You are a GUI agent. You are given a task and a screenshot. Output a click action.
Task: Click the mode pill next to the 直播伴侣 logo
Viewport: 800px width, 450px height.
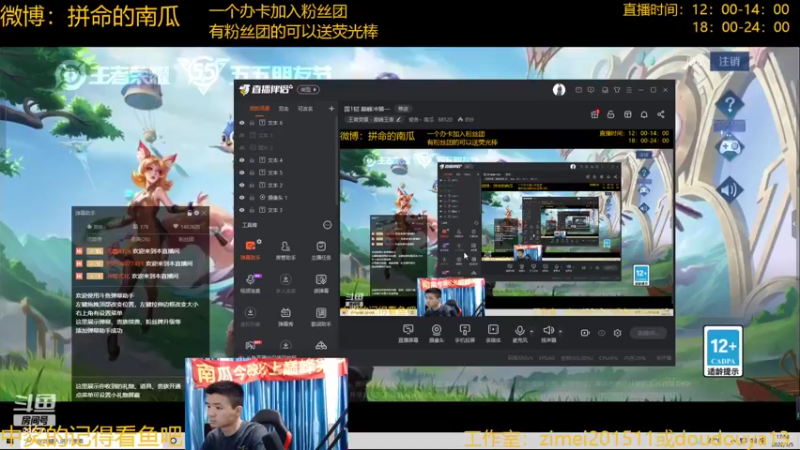[308, 90]
